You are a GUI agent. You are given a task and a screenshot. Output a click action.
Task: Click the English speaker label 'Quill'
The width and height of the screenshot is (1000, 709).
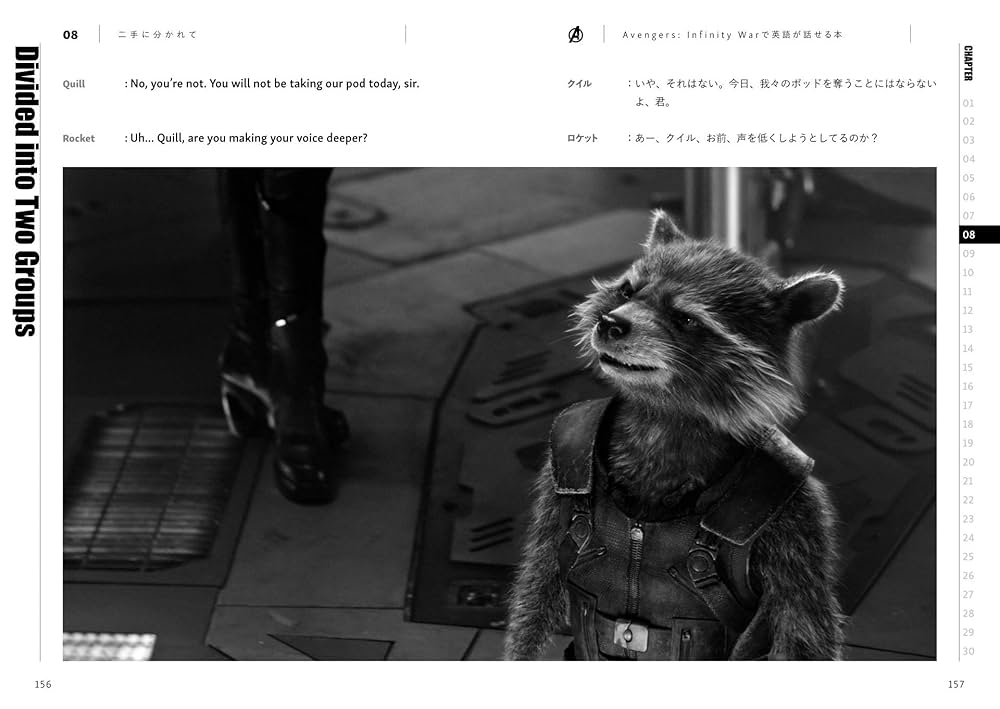click(74, 84)
